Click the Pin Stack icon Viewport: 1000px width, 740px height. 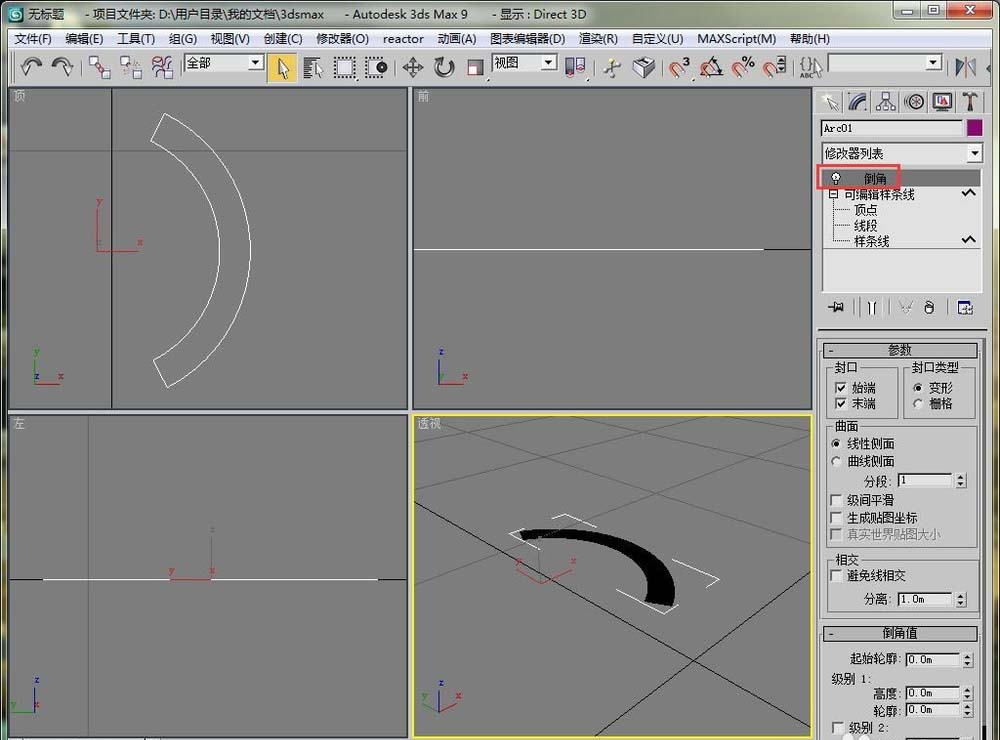[835, 308]
